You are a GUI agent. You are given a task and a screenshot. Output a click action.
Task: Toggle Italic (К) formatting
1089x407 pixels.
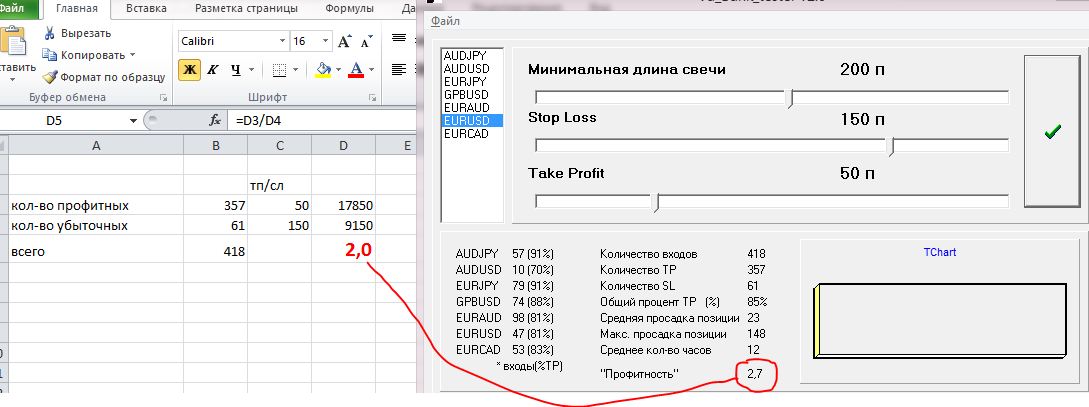(213, 70)
